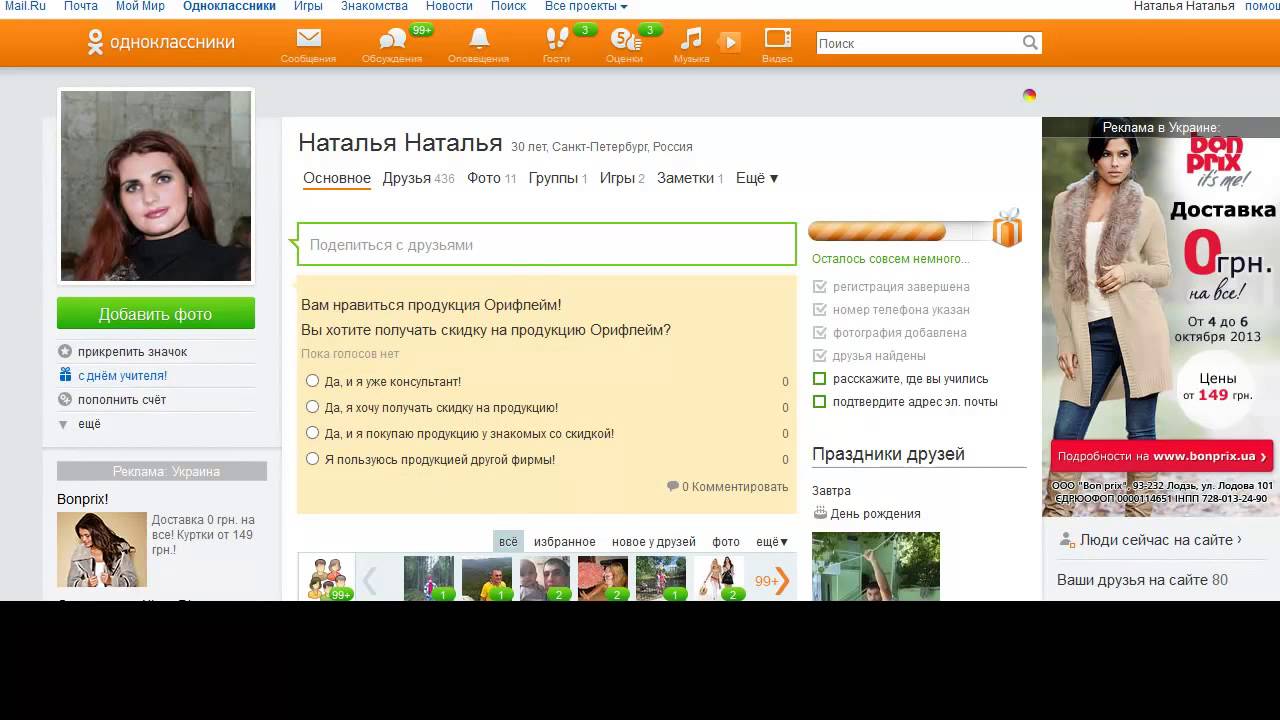Click the search magnifier icon
This screenshot has width=1280, height=720.
coord(1030,43)
